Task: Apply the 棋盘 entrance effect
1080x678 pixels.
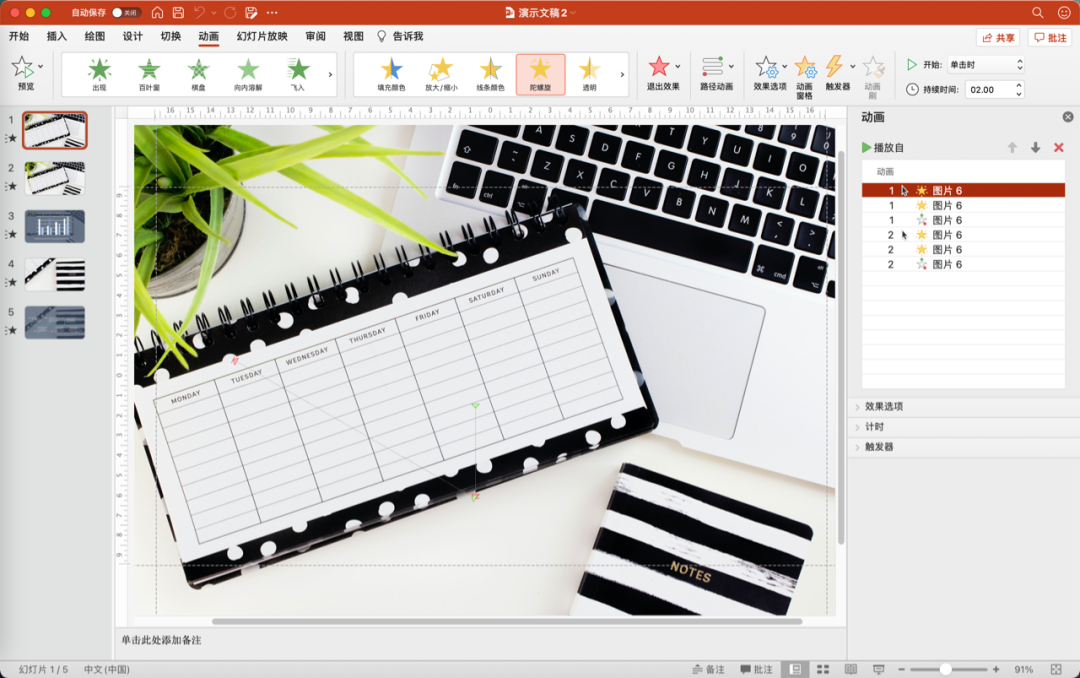Action: pos(198,74)
